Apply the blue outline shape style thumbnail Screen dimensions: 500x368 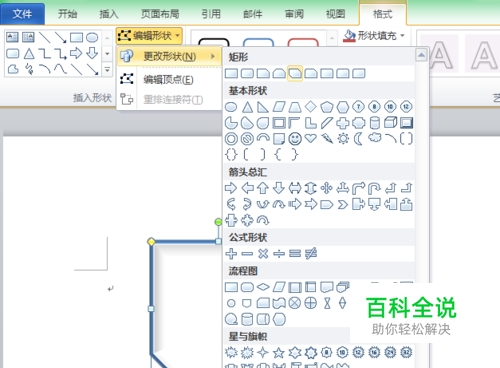tap(258, 42)
